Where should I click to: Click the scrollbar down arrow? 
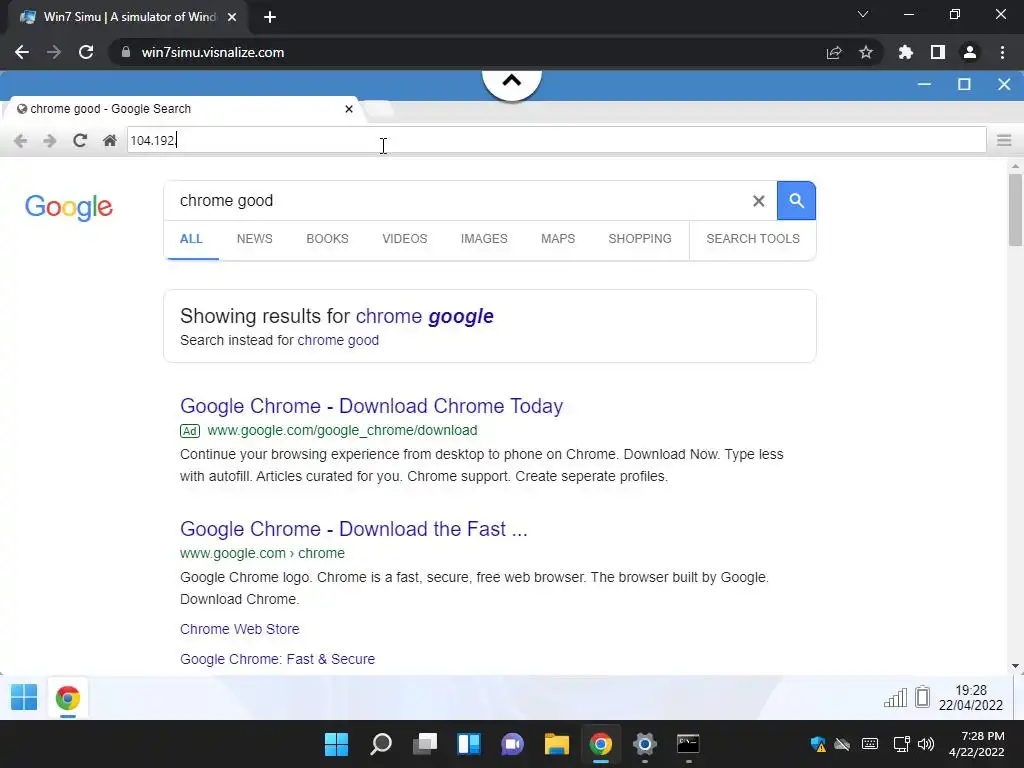point(1015,666)
